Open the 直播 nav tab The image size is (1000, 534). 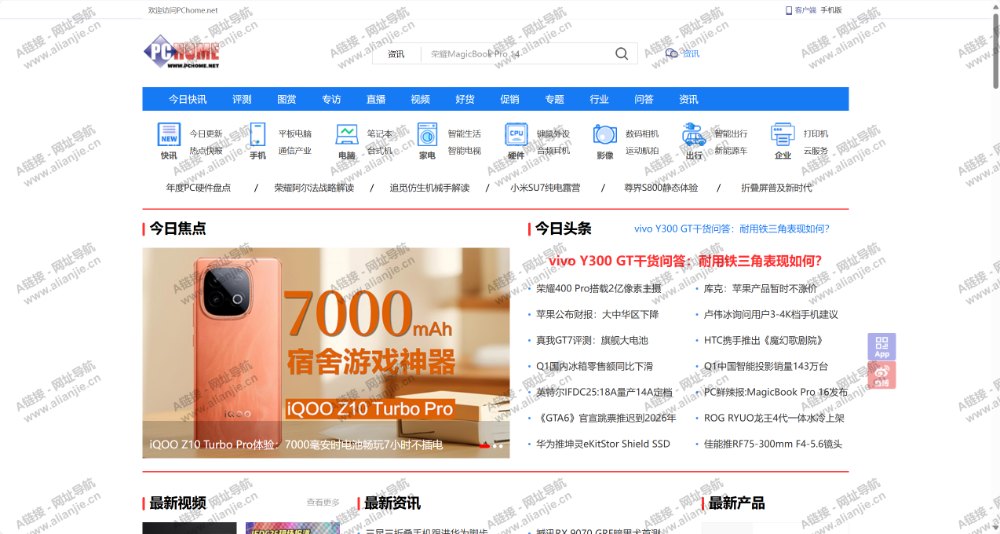pos(376,100)
